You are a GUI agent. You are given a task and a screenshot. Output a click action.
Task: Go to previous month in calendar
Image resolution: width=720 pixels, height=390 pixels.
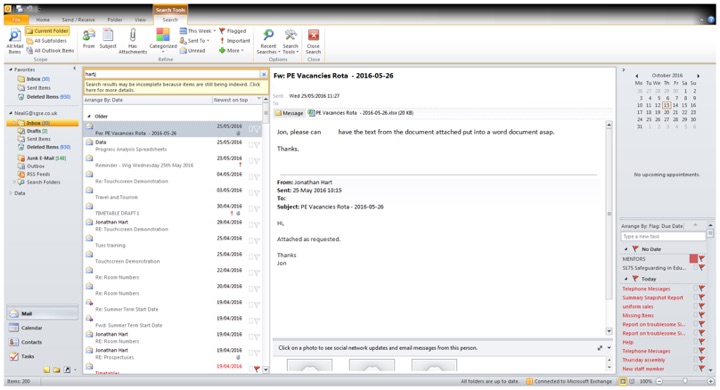637,76
